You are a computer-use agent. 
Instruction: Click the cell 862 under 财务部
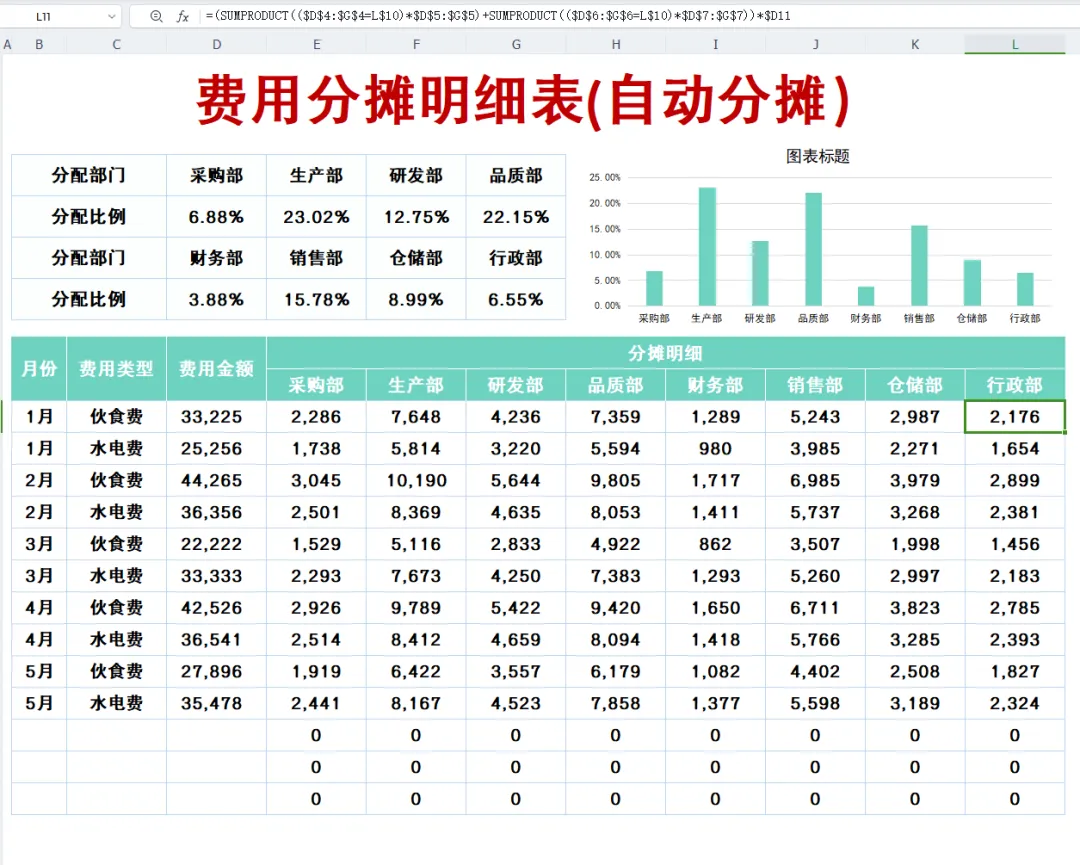coord(715,544)
